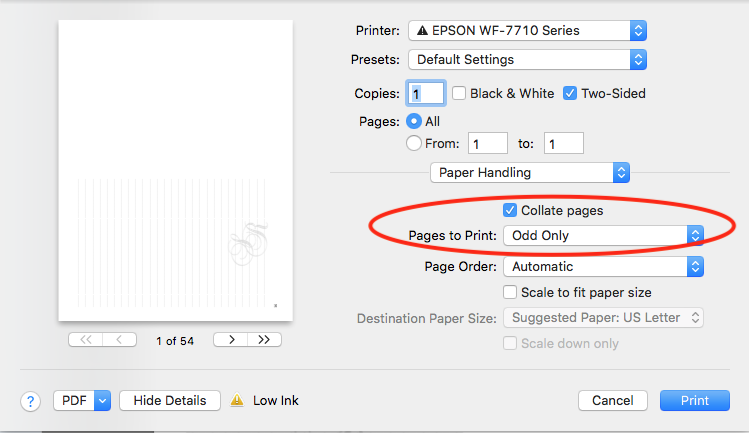
Task: Click the Low Ink status text
Action: click(x=276, y=401)
